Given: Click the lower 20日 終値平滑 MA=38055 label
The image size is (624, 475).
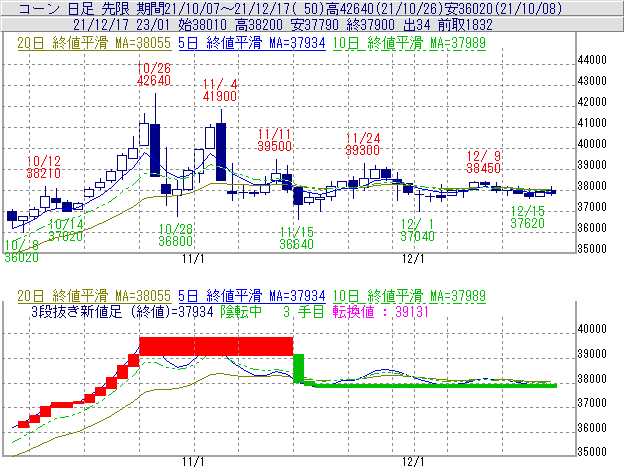Looking at the screenshot, I should pos(94,296).
